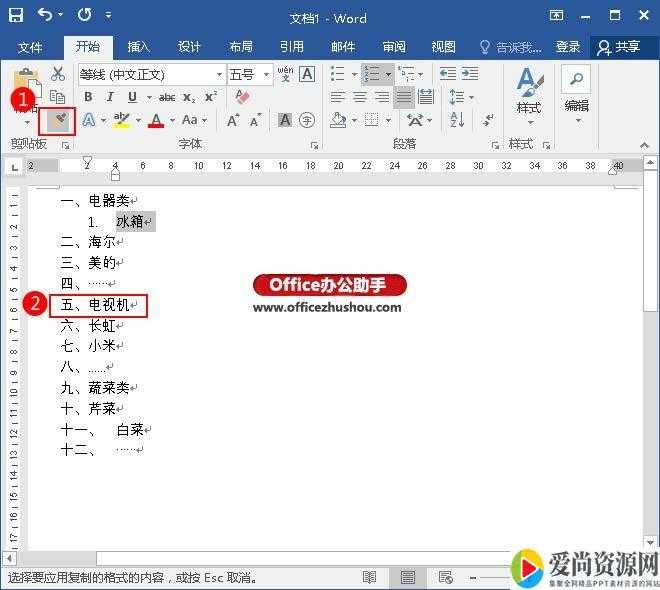Toggle strikethrough formatting
660x590 pixels.
(x=167, y=97)
